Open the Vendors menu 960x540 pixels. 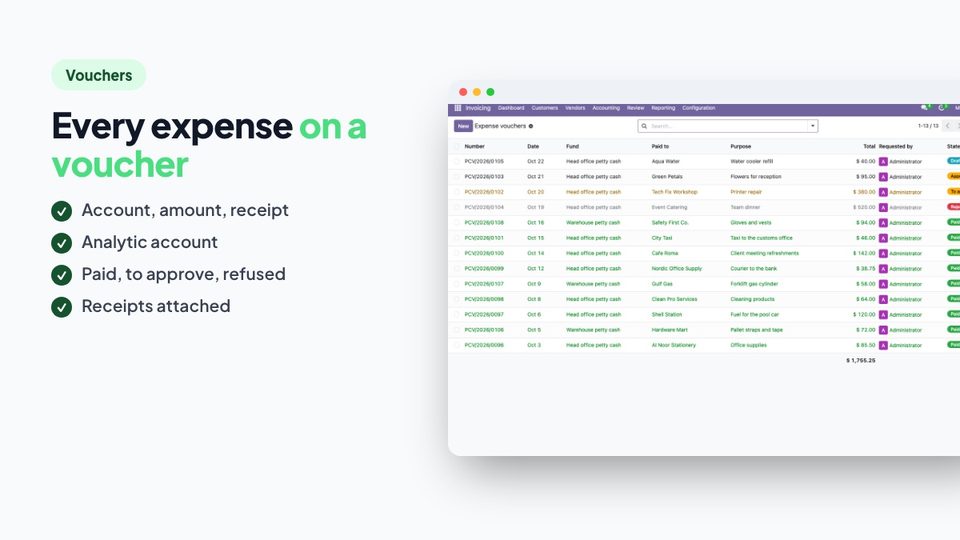coord(575,108)
